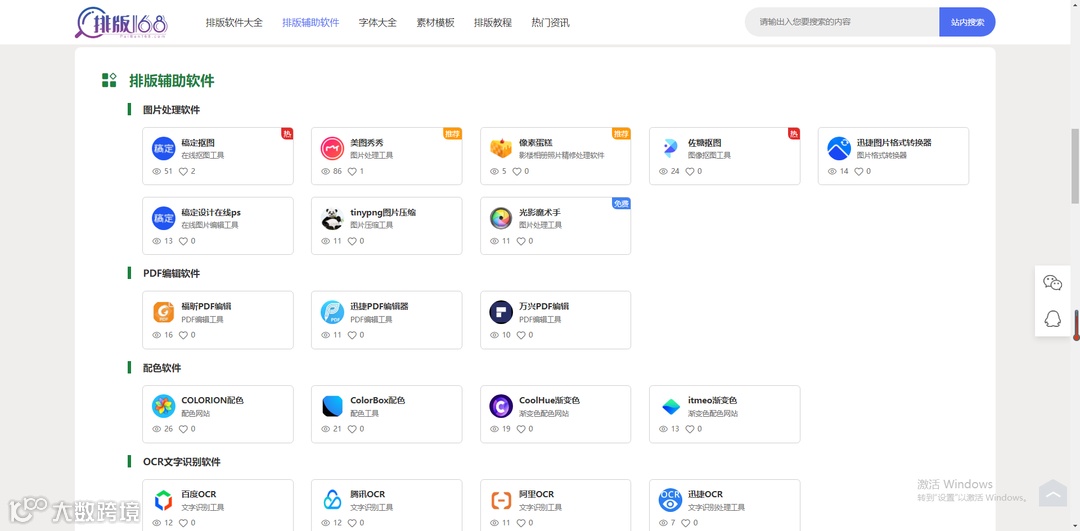Screen dimensions: 1080x531
Task: Click 影楼照册照片精修处理软件 description text
Action: tap(561, 156)
